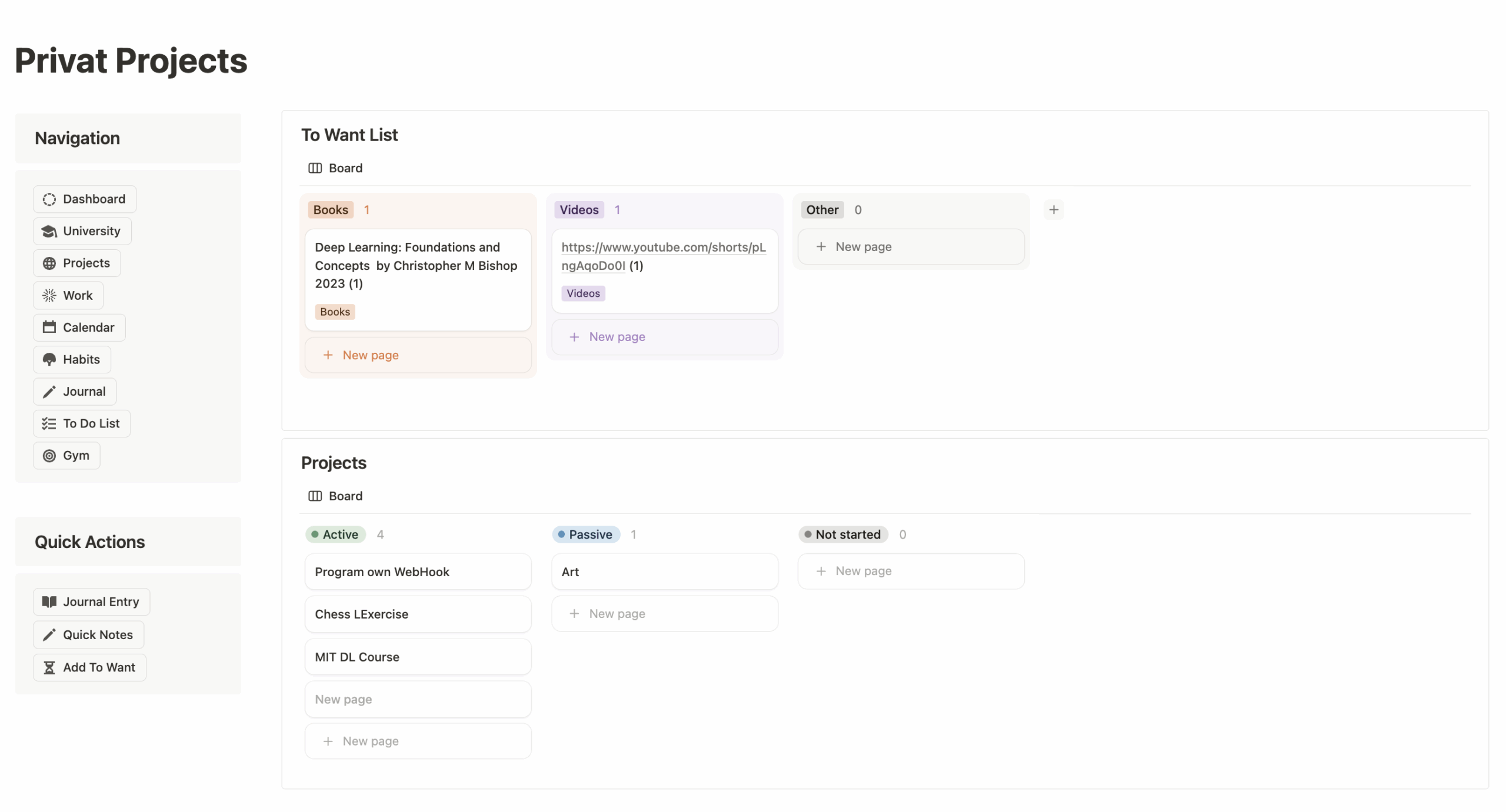Select the Board tab under To Want List
Viewport: 1506px width, 812px height.
[336, 168]
